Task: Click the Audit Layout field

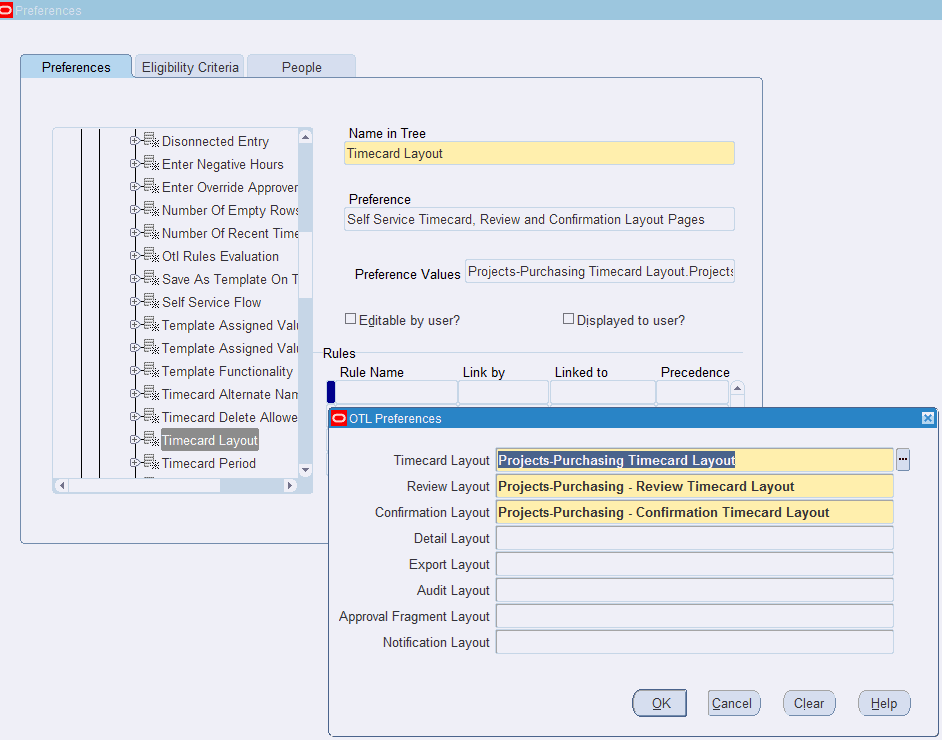Action: coord(694,590)
